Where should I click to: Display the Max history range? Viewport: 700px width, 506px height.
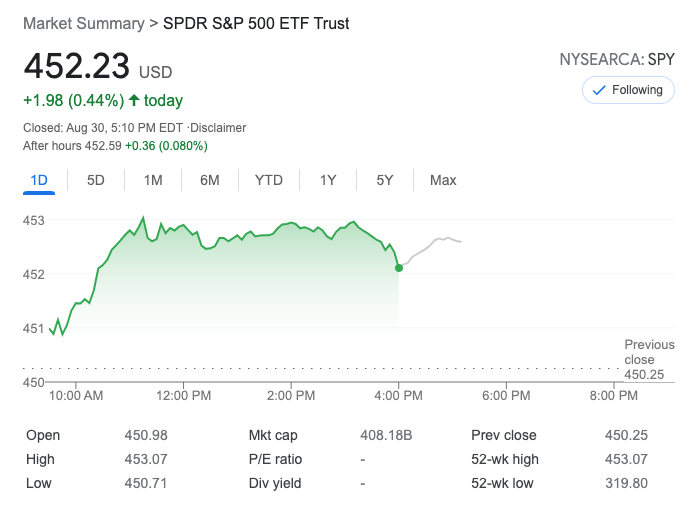443,180
